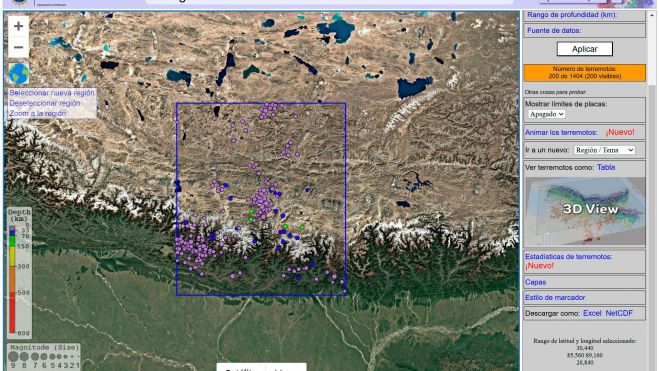View earthquakes as Tabla
The height and width of the screenshot is (371, 659).
[x=606, y=167]
